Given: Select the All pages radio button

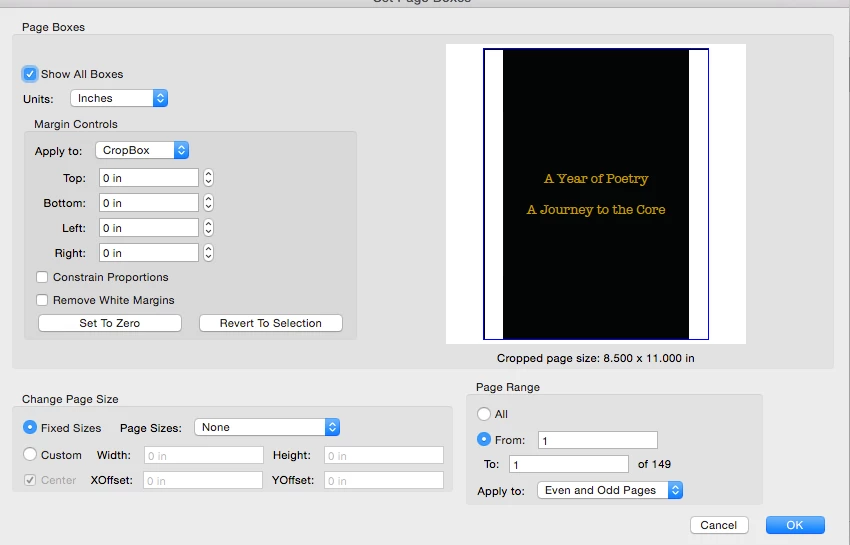Looking at the screenshot, I should (484, 414).
